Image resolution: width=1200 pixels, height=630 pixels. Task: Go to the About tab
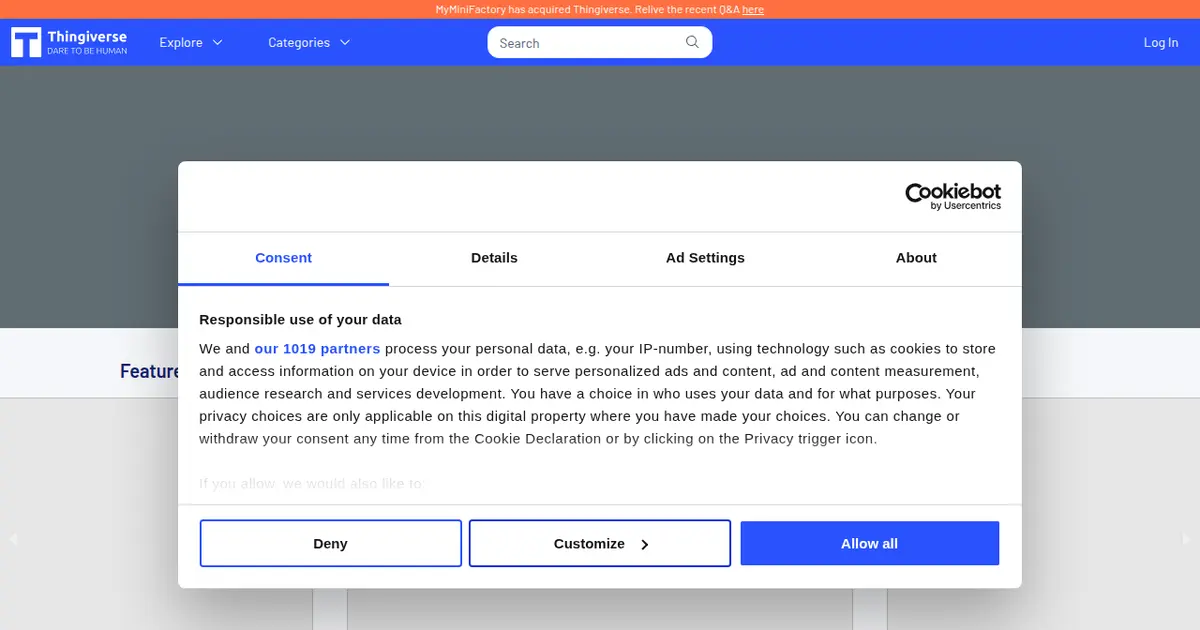point(916,258)
